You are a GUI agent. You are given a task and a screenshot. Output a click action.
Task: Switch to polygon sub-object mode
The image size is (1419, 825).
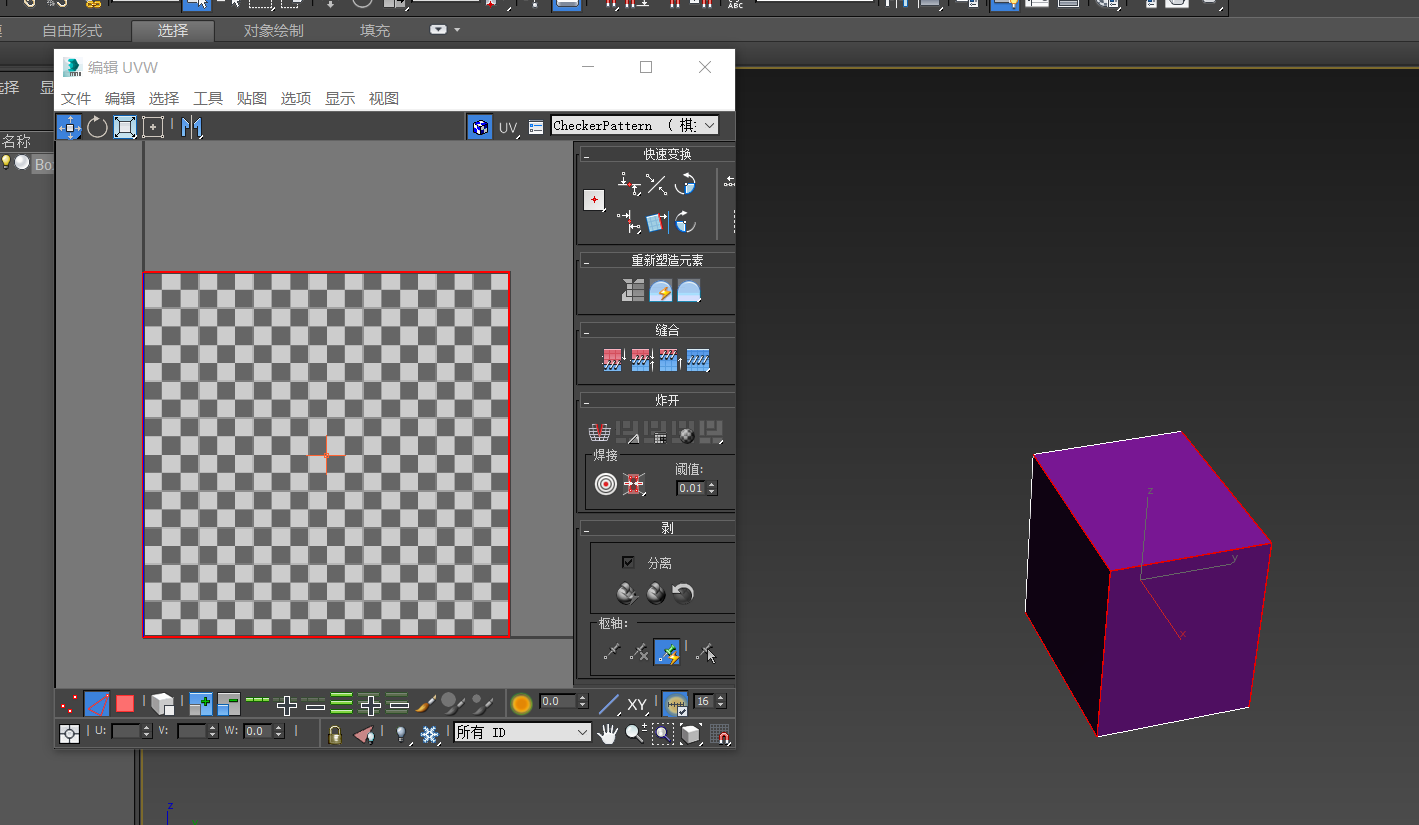[x=125, y=704]
